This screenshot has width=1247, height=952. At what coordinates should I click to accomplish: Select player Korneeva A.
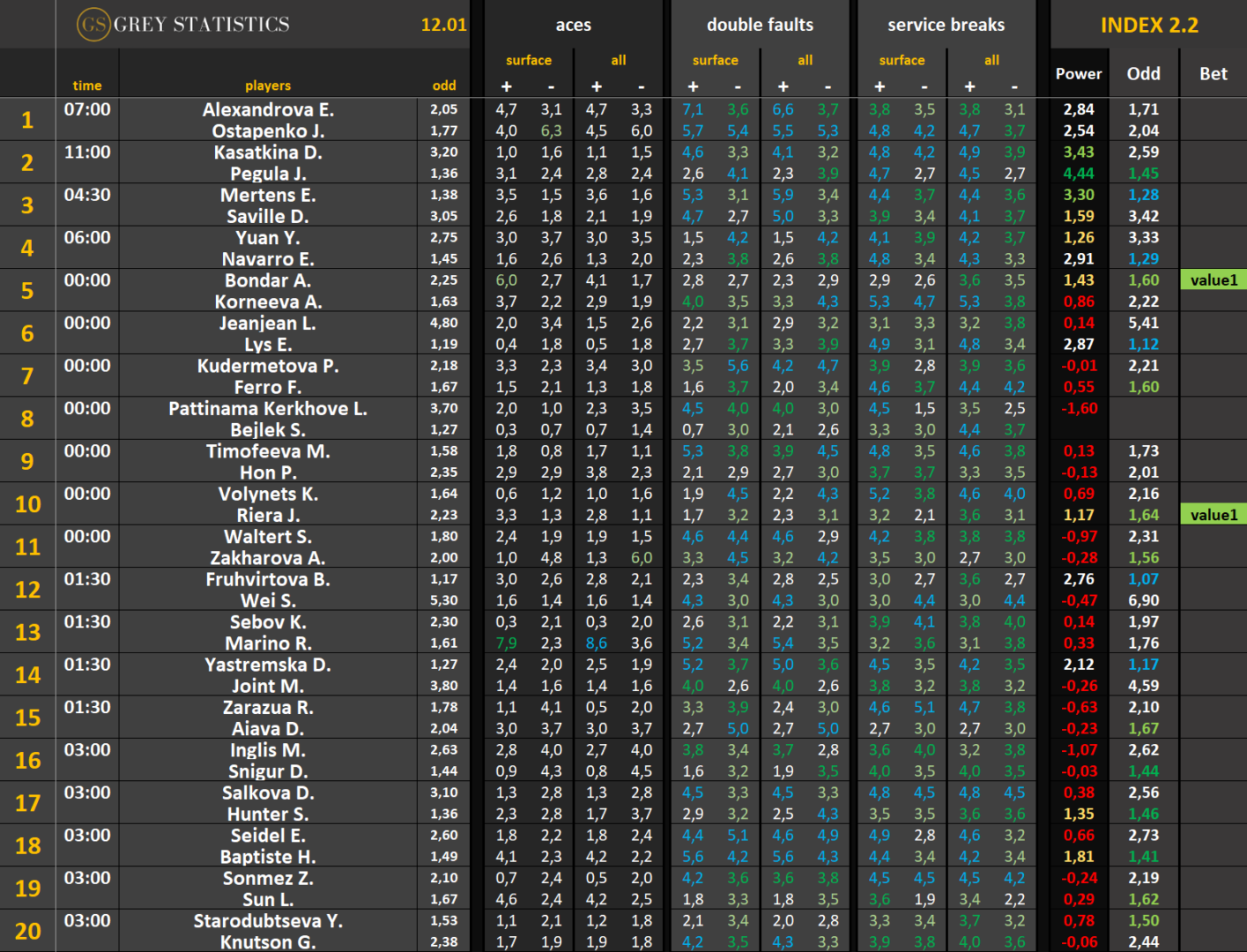[x=268, y=301]
